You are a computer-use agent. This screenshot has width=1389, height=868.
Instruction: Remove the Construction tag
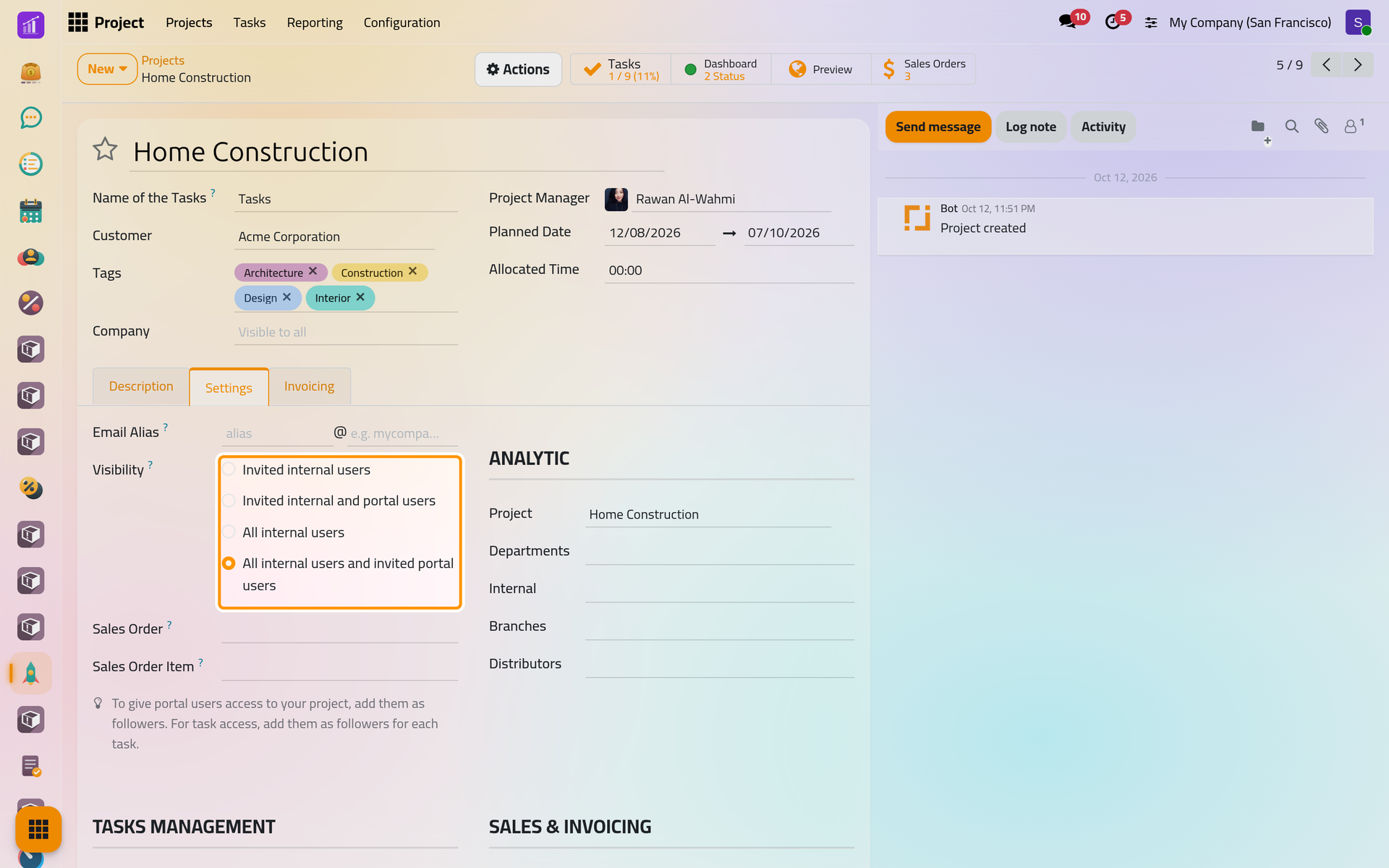pyautogui.click(x=413, y=271)
